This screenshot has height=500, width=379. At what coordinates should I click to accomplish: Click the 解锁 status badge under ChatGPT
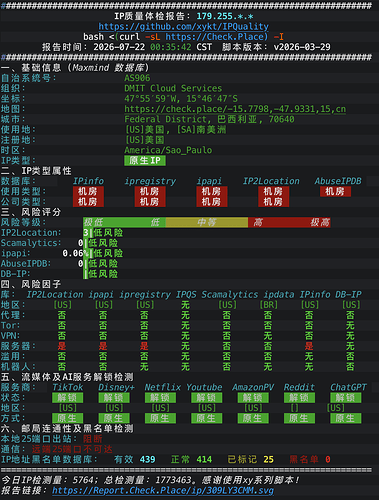click(346, 398)
